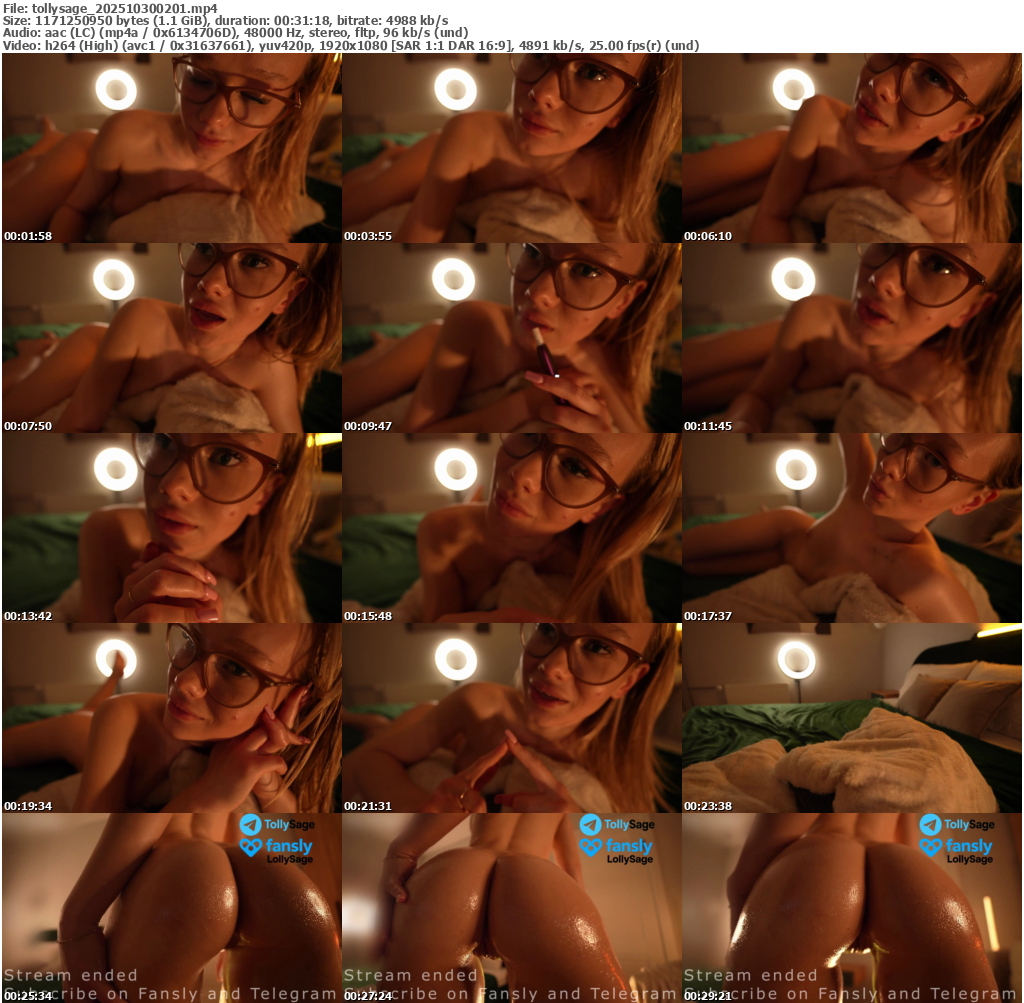
Task: Click the frame with timestamp 00:13:42
Action: pos(172,528)
